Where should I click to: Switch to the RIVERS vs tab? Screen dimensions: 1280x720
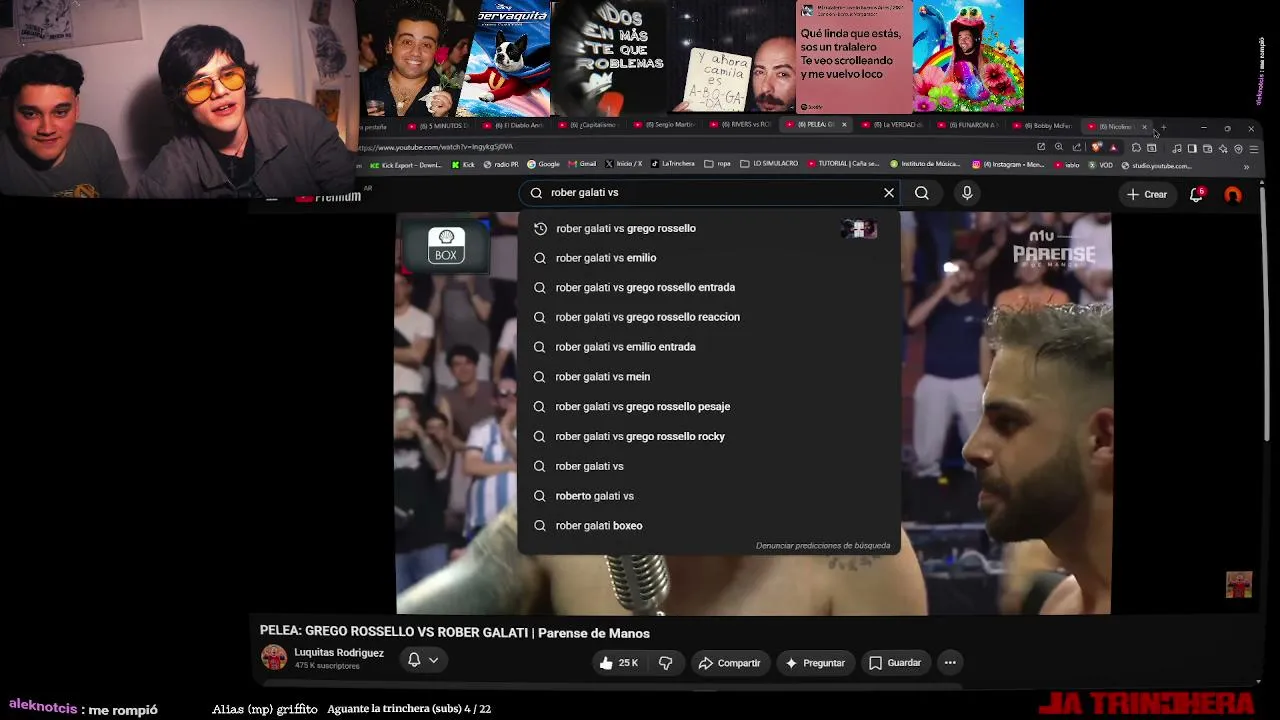(742, 126)
